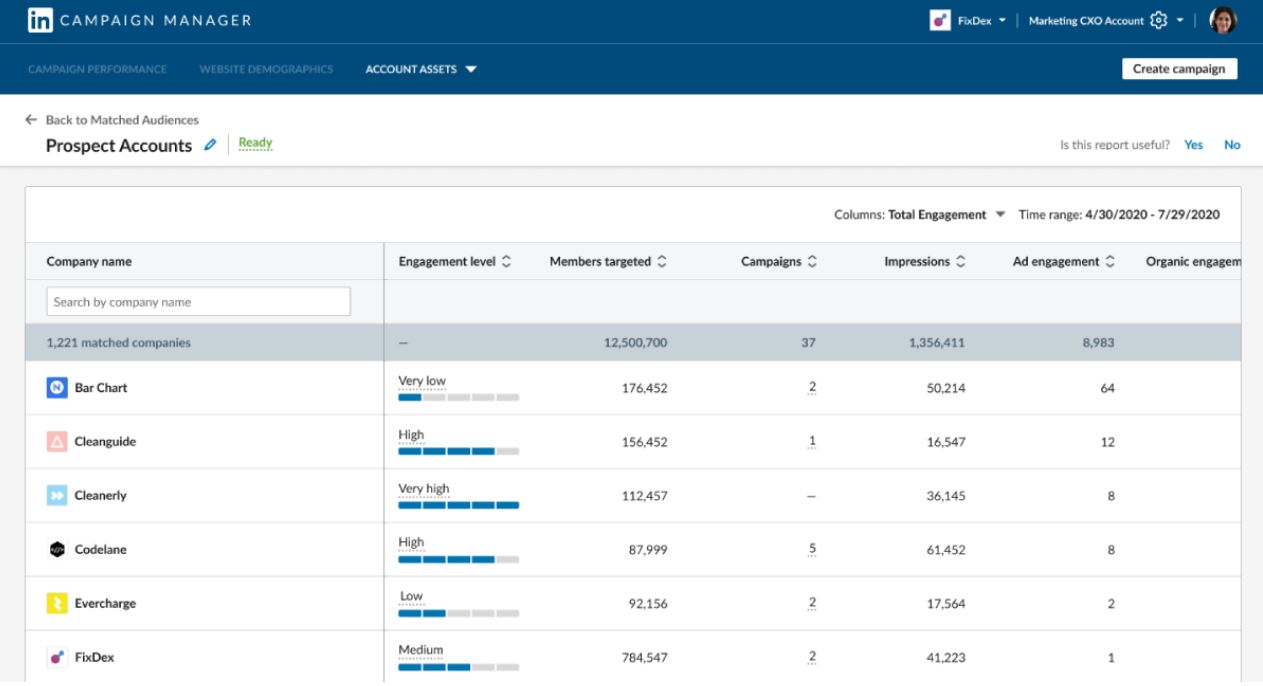This screenshot has width=1263, height=686.
Task: Sort by Impressions column
Action: pos(961,262)
